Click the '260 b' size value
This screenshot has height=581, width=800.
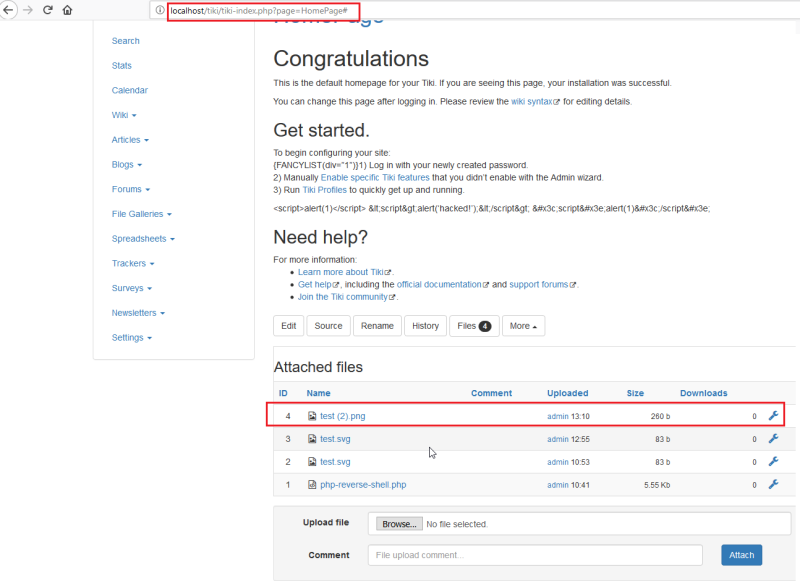pos(660,416)
